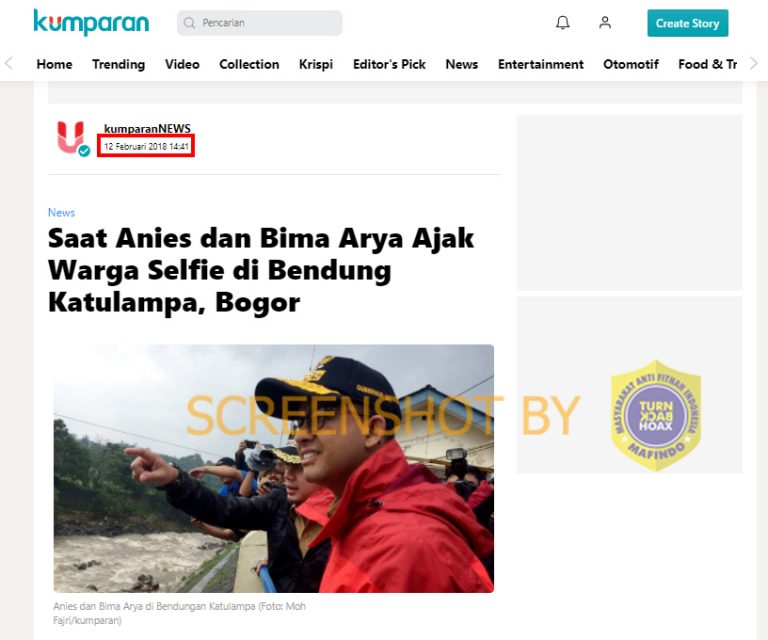Open the notifications bell icon
The height and width of the screenshot is (640, 768).
[x=563, y=23]
